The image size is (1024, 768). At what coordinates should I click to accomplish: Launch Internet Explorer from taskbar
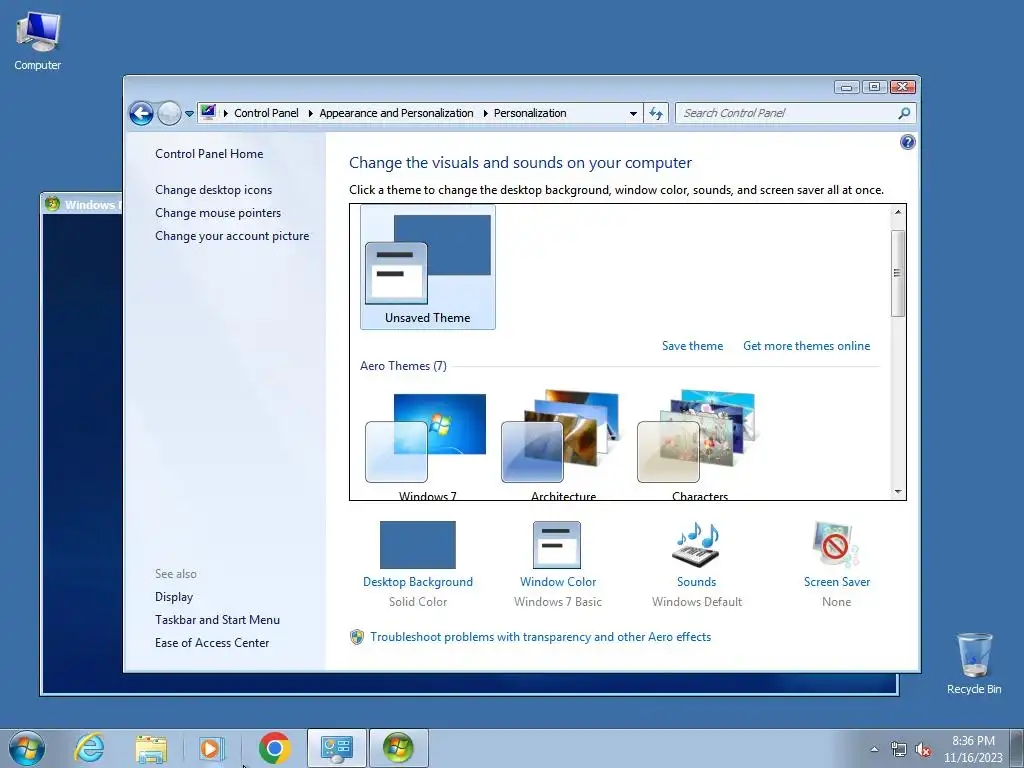coord(89,748)
